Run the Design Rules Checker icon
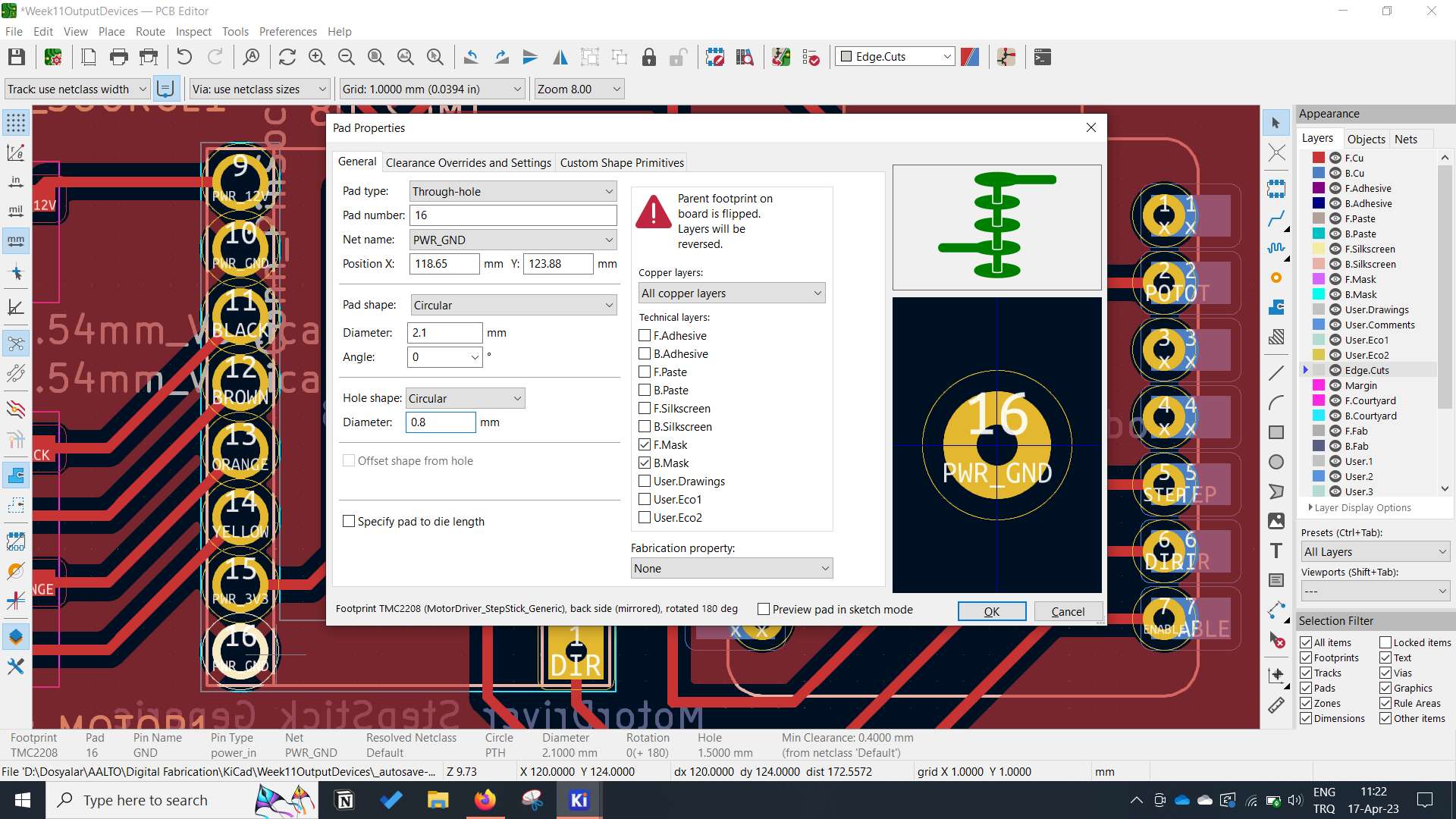This screenshot has width=1456, height=819. (x=811, y=57)
